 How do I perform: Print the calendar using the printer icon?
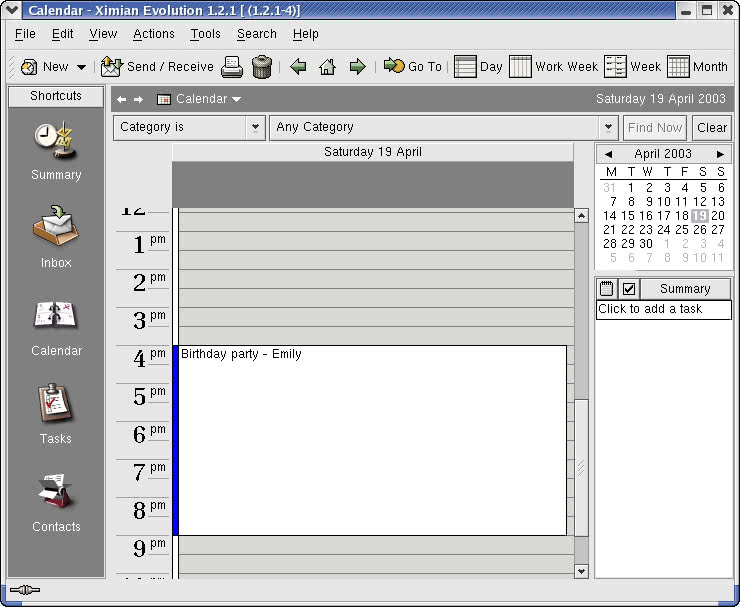(232, 67)
